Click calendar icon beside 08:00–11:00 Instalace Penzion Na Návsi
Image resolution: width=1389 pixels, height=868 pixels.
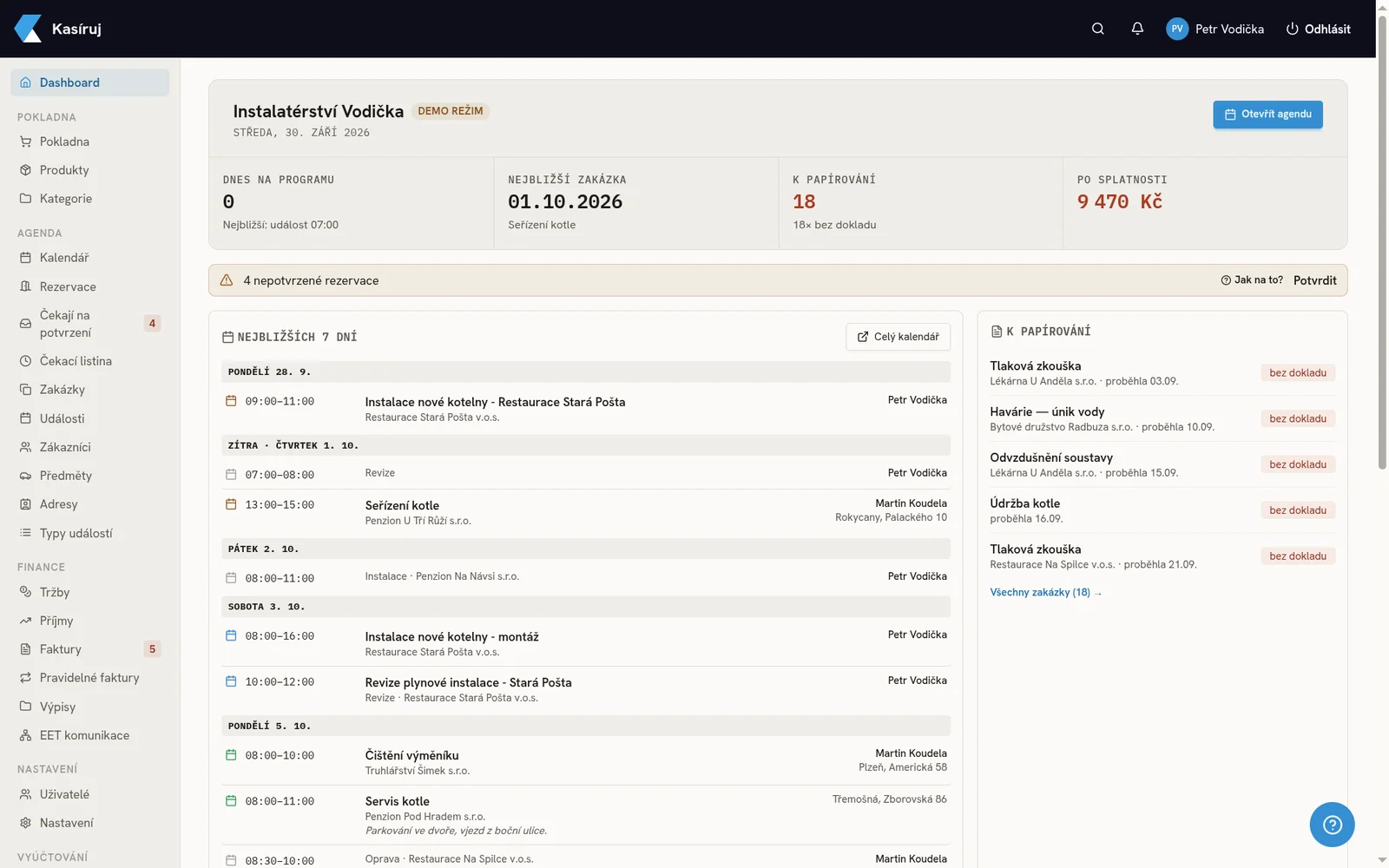[x=231, y=578]
